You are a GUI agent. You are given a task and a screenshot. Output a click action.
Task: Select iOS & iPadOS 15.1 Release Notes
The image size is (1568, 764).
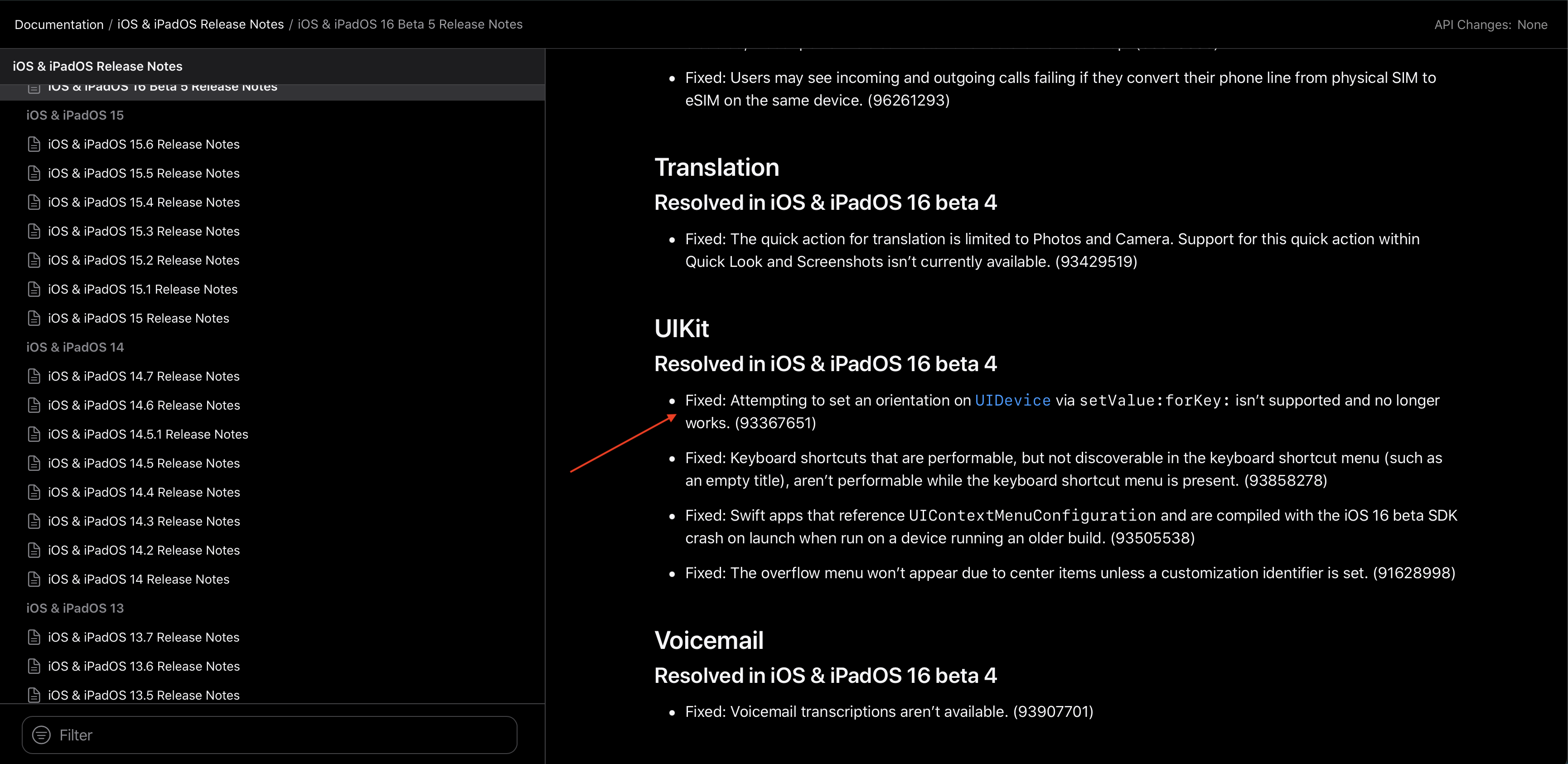click(x=142, y=289)
